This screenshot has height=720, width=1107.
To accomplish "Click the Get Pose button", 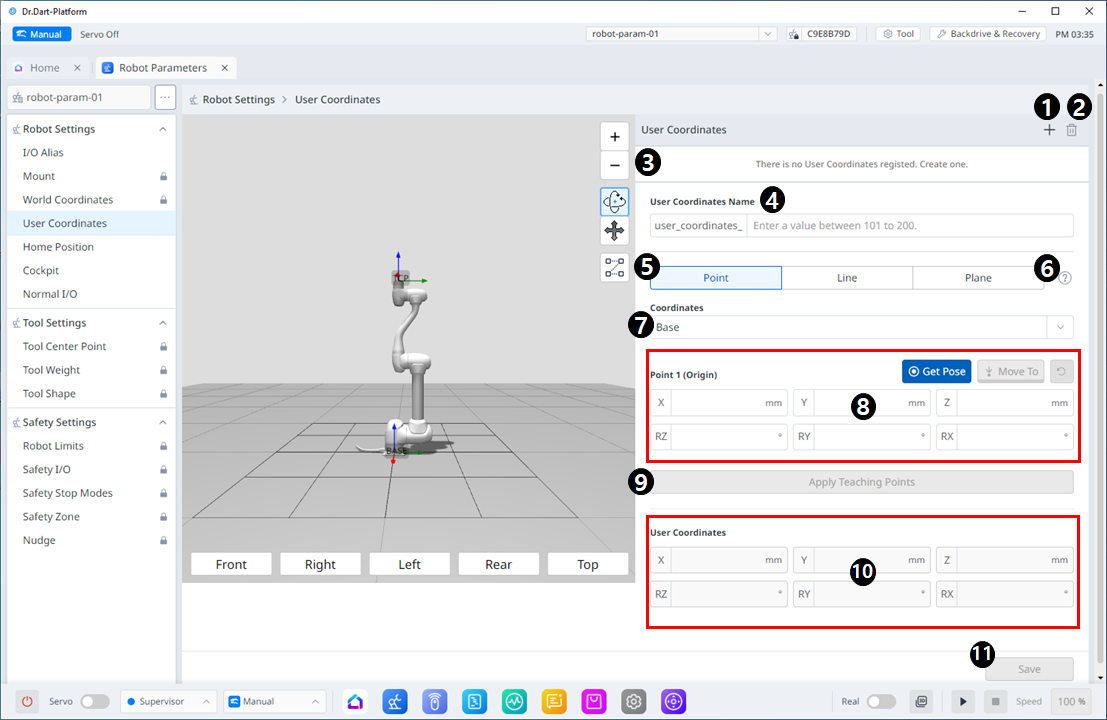I will [935, 372].
